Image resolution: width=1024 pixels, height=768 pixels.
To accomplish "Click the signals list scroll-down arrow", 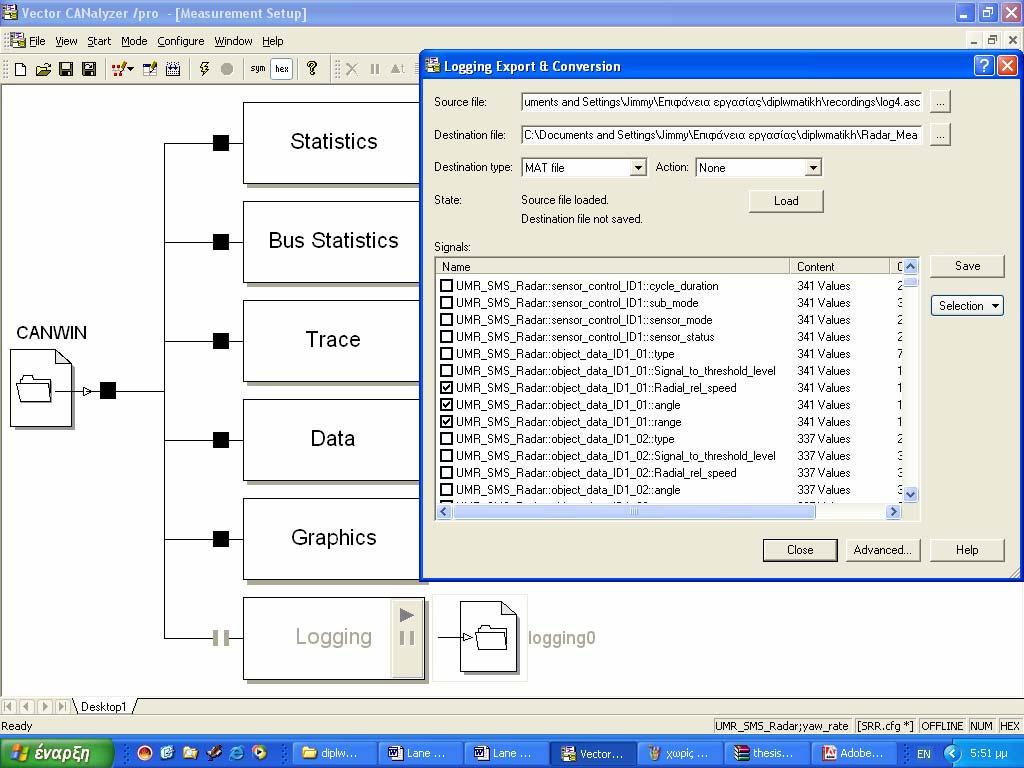I will click(910, 494).
